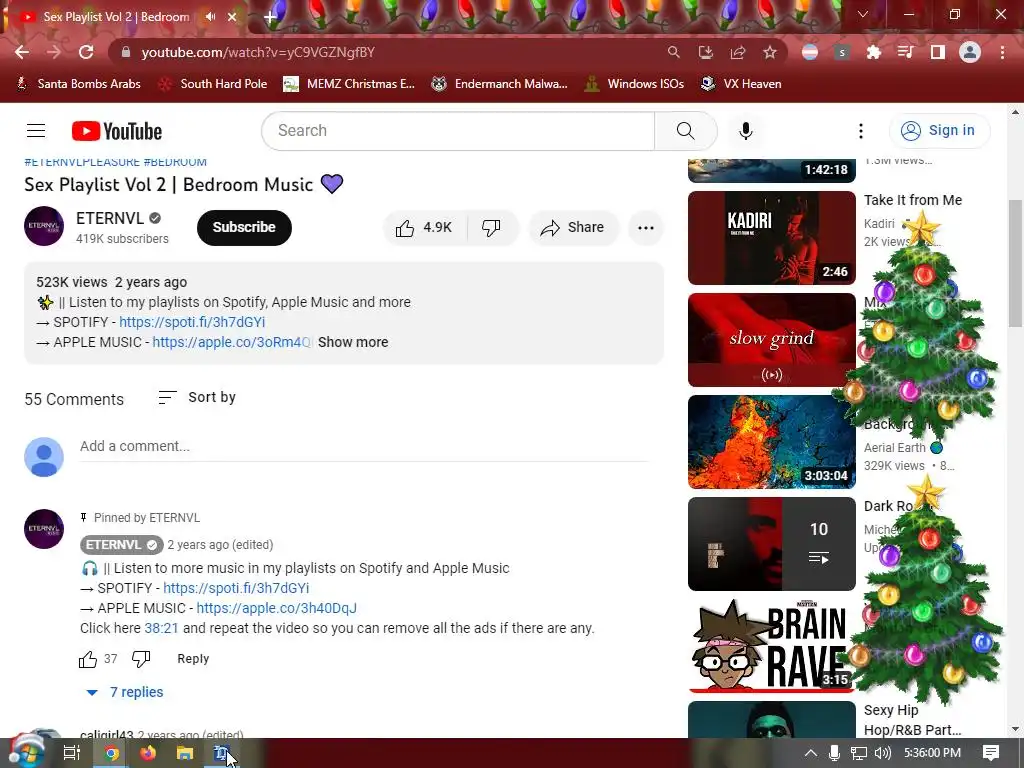
Task: Dislike the pinned ETERNVL comment
Action: coord(141,659)
